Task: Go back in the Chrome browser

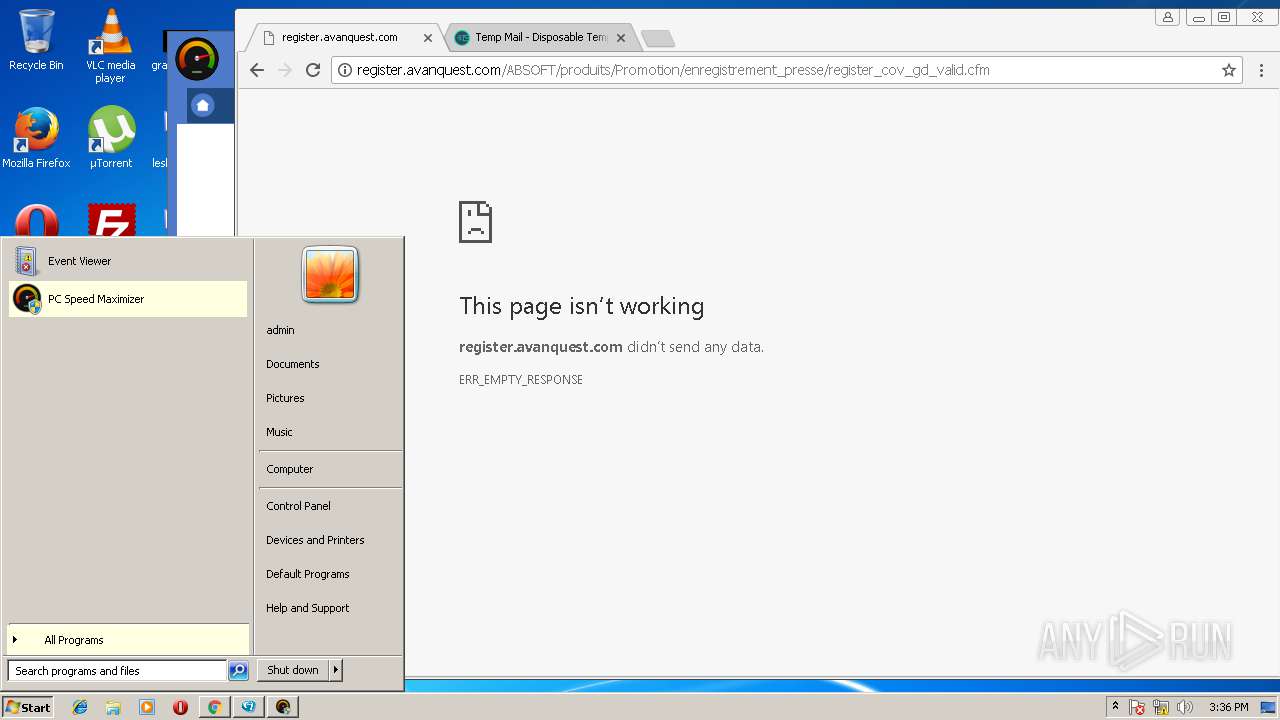Action: pos(257,70)
